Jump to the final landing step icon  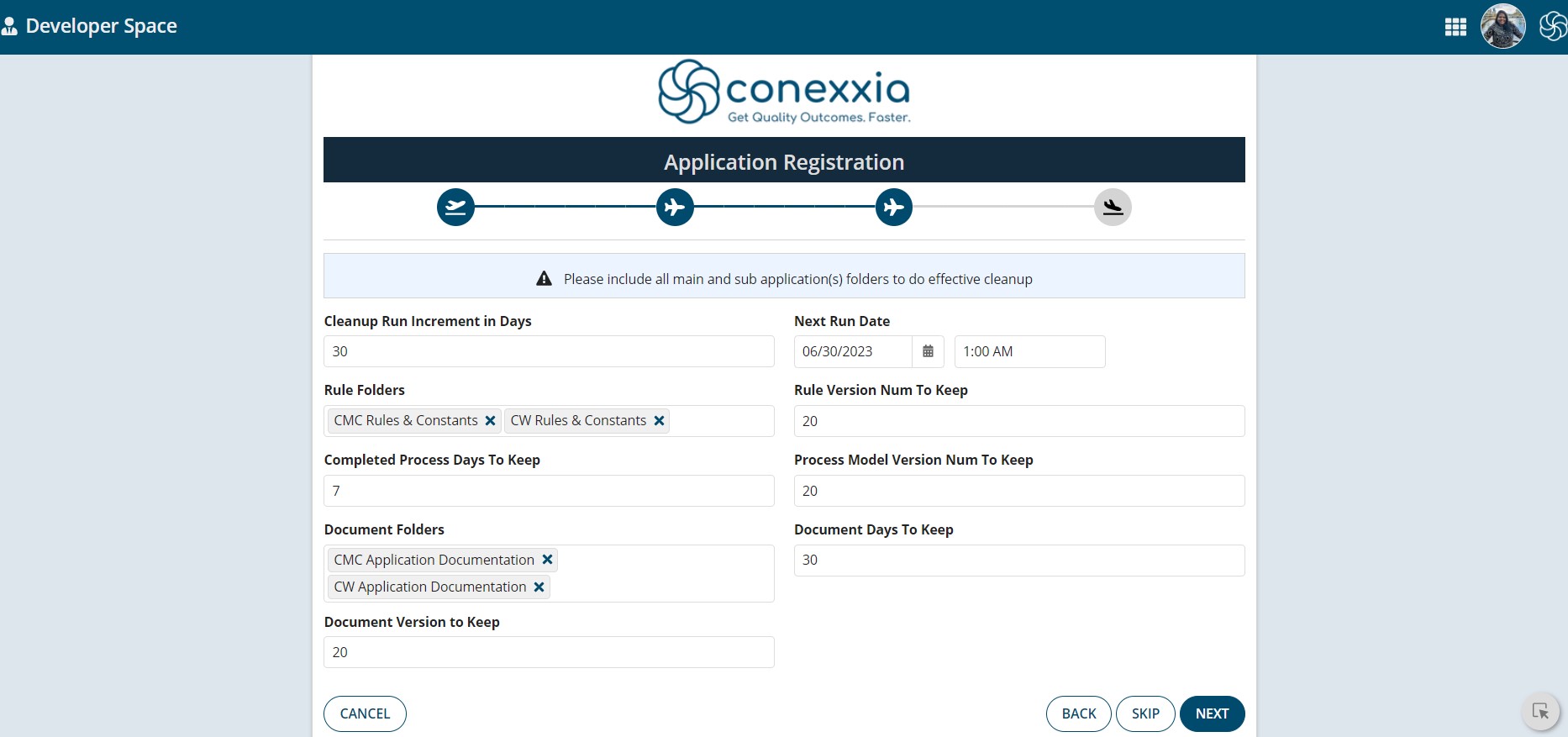(x=1113, y=207)
